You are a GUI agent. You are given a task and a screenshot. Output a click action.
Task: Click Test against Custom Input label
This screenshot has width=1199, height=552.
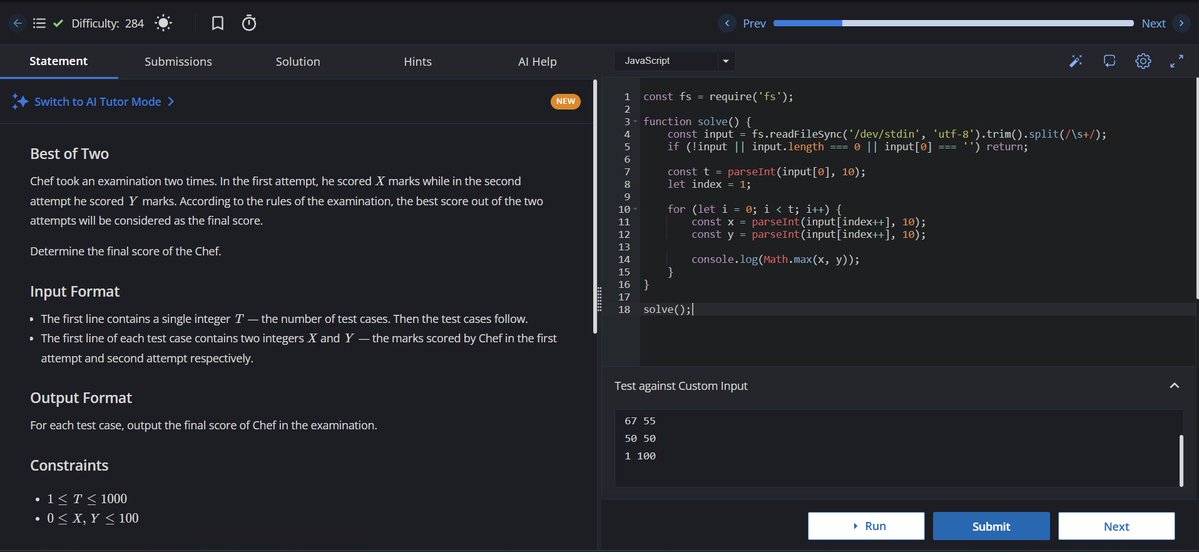681,385
